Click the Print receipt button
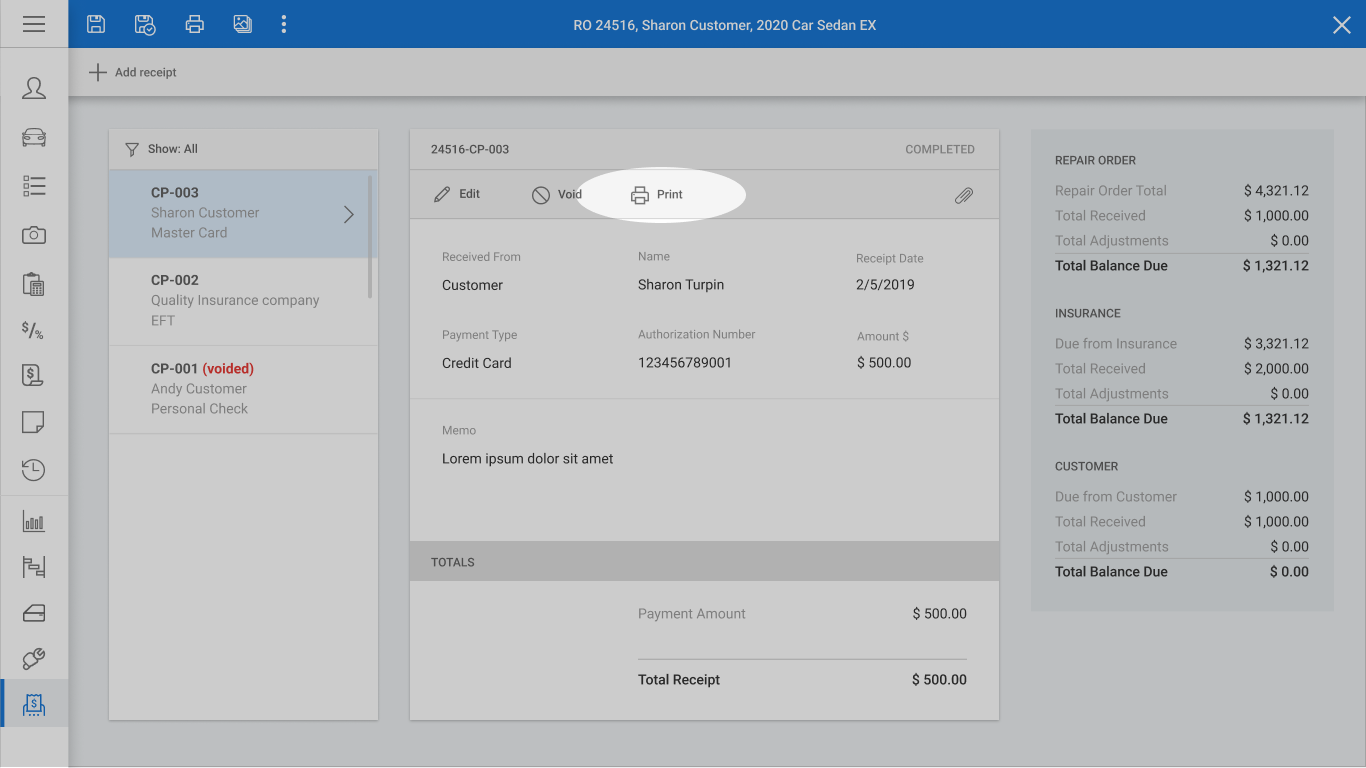The width and height of the screenshot is (1366, 768). (657, 195)
